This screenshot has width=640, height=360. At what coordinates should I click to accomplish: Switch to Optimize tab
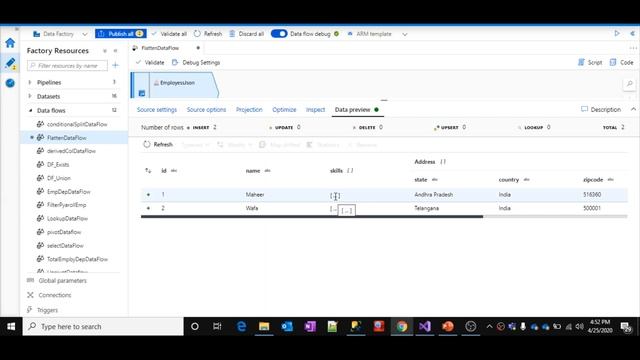click(x=284, y=110)
